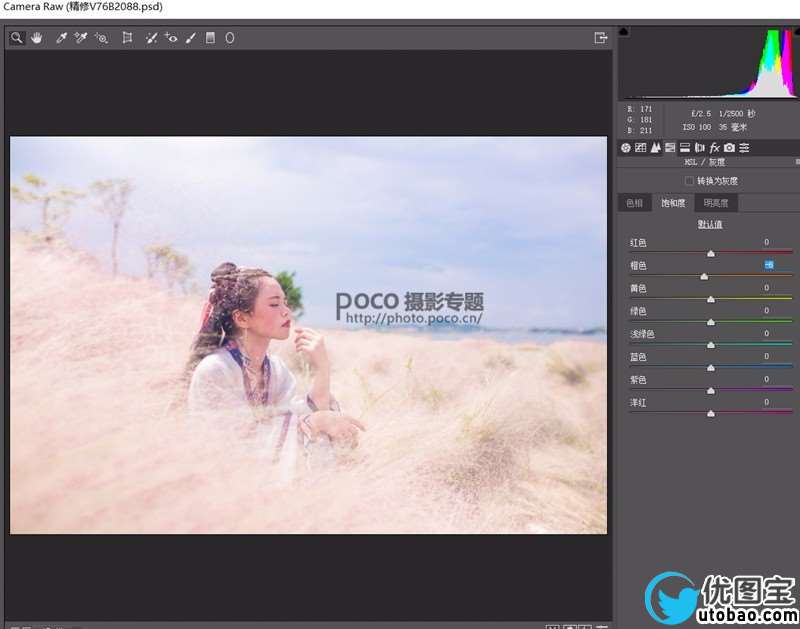Click the R: 171 color readout

pos(640,109)
